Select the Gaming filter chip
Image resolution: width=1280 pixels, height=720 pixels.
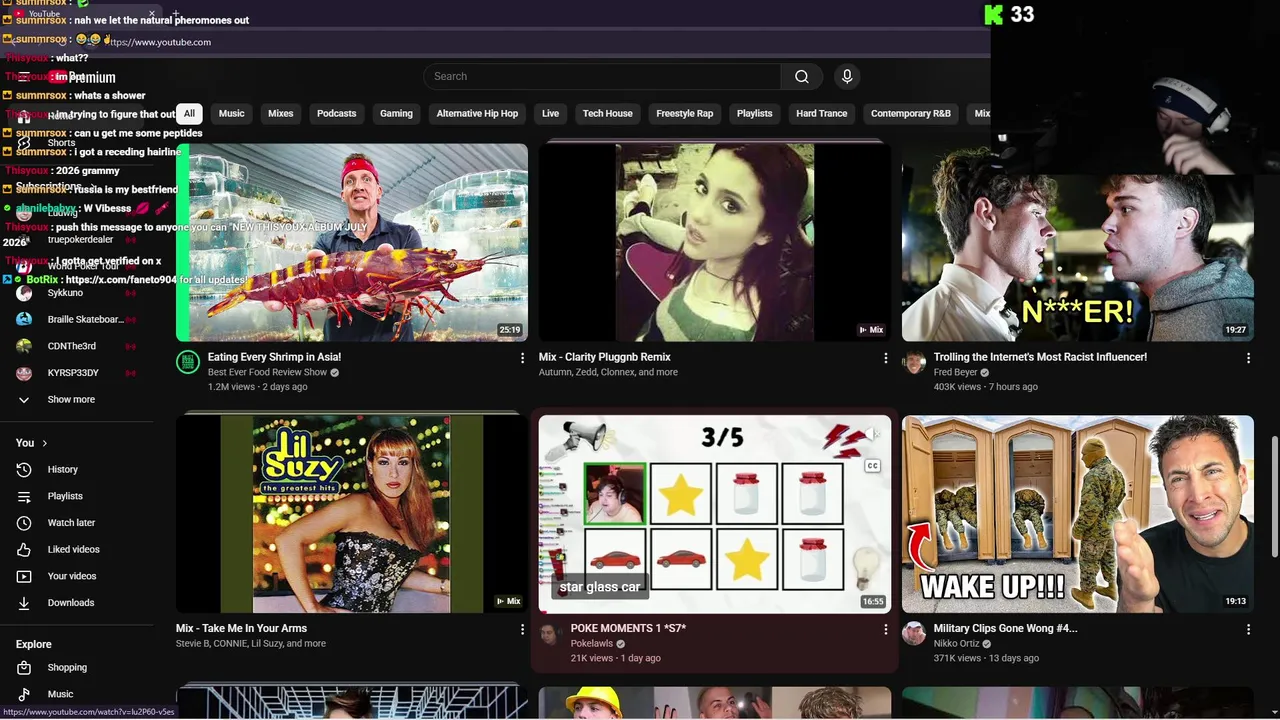[396, 113]
